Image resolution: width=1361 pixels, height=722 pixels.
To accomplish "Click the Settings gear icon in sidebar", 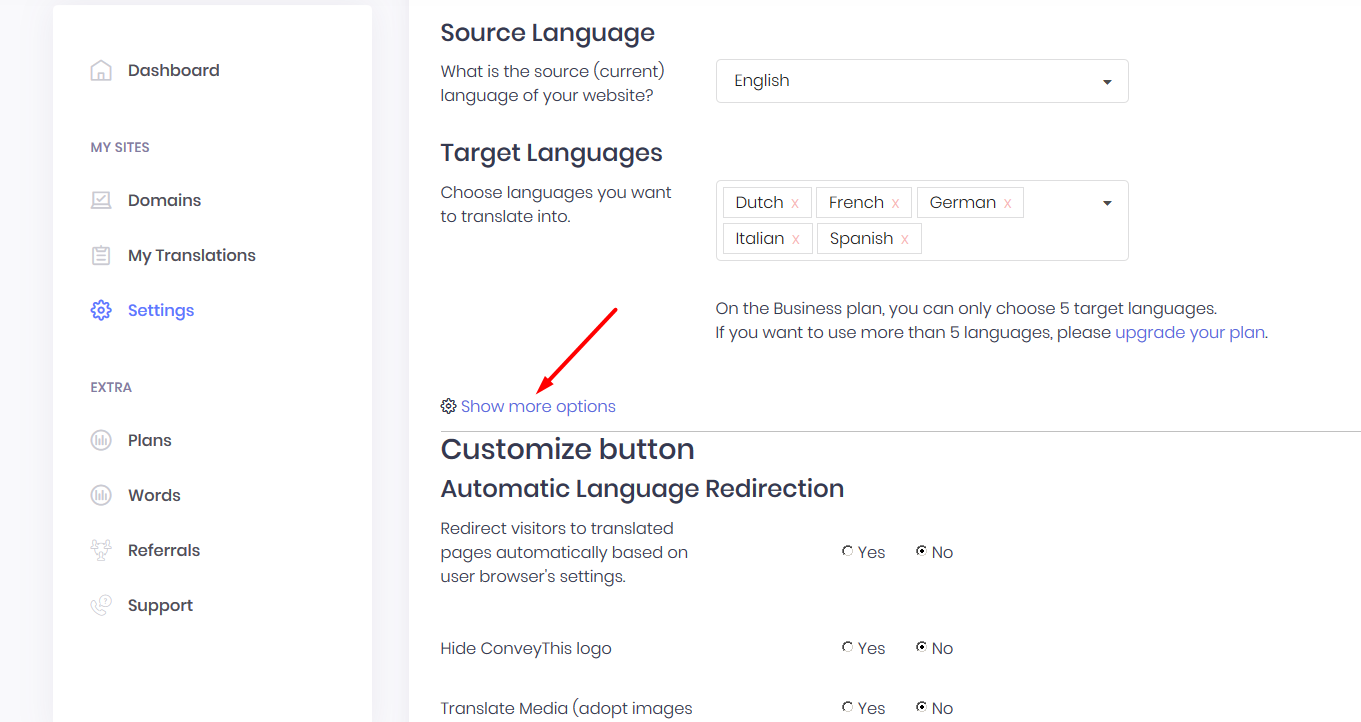I will tap(101, 310).
